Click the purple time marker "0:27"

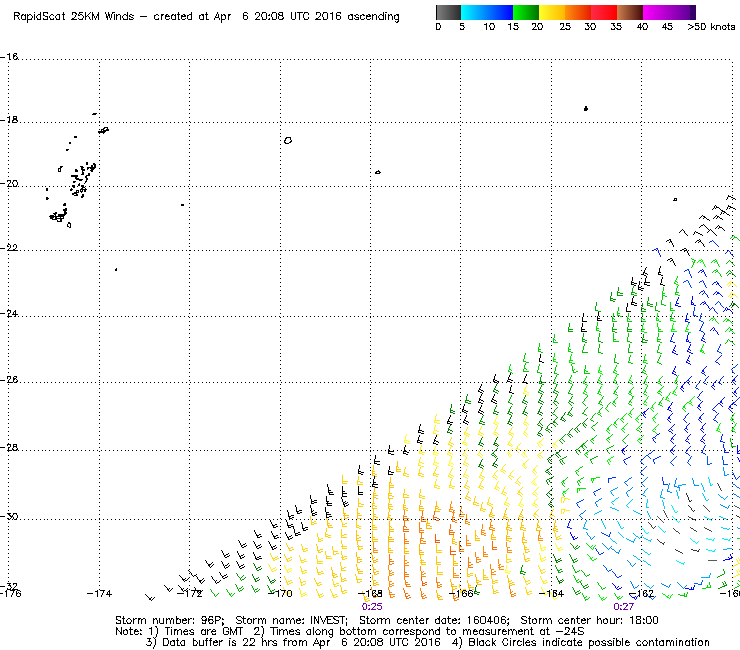pos(623,607)
